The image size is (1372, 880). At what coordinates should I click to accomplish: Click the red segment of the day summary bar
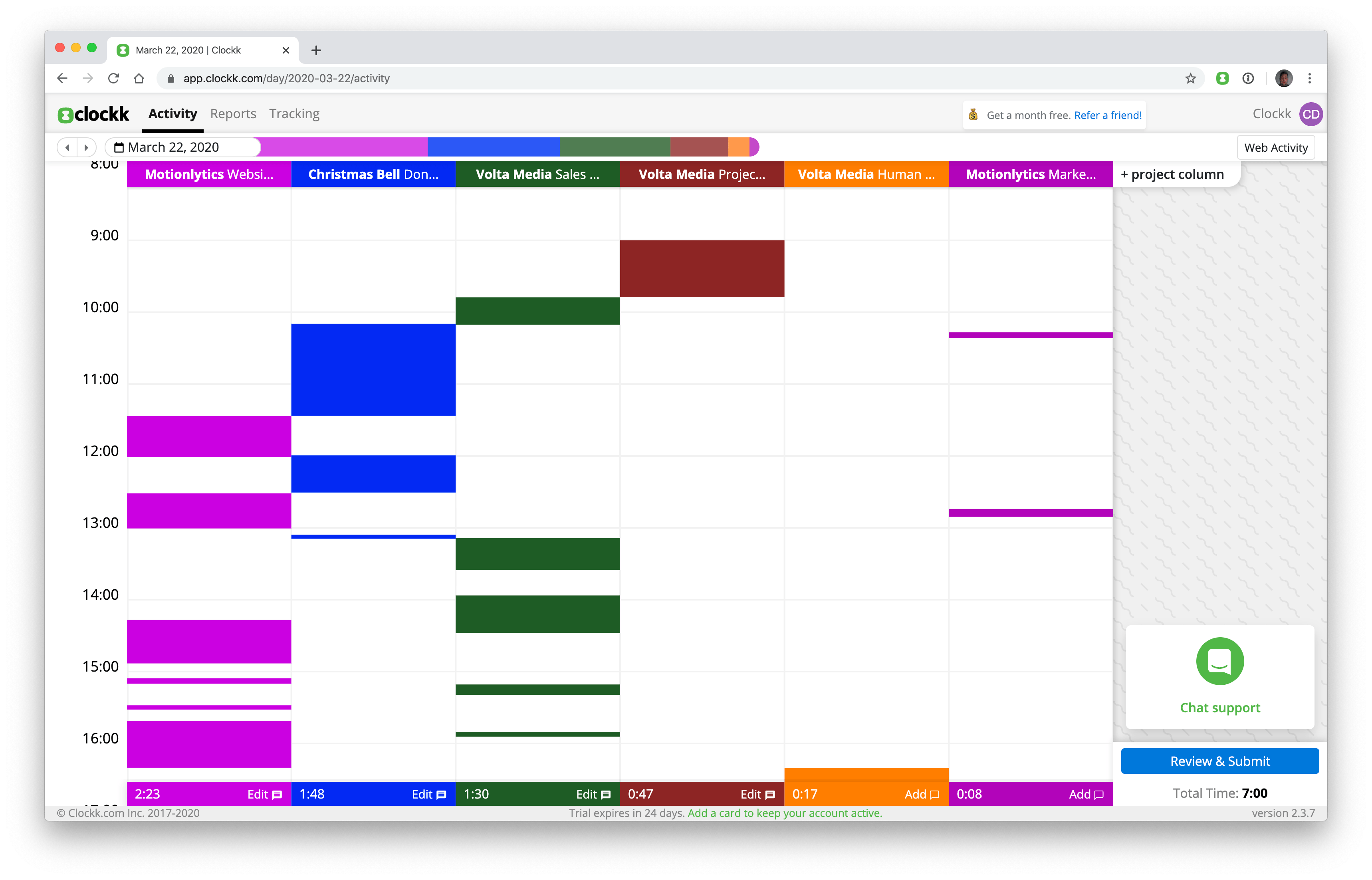point(699,147)
